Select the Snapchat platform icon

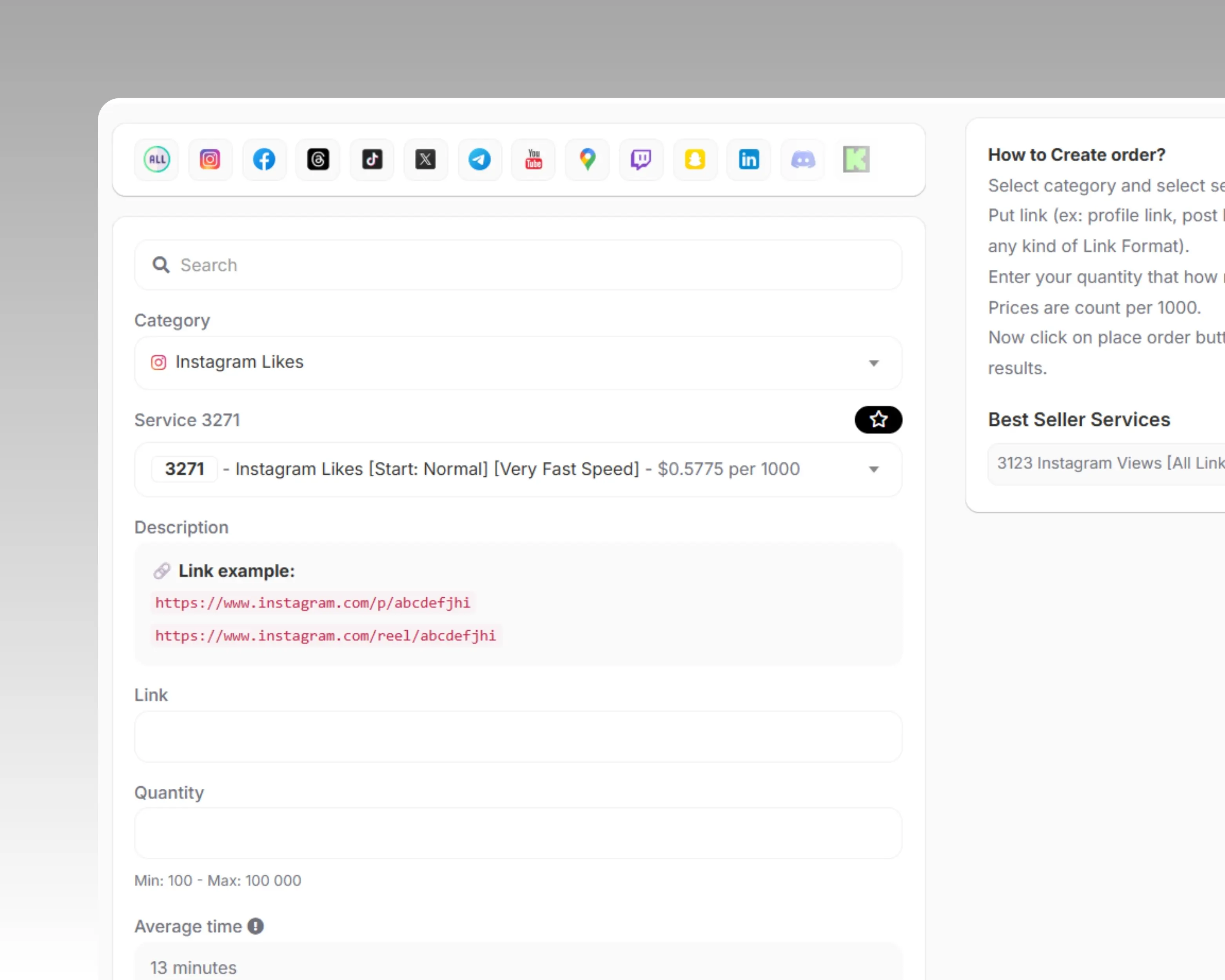click(x=695, y=160)
